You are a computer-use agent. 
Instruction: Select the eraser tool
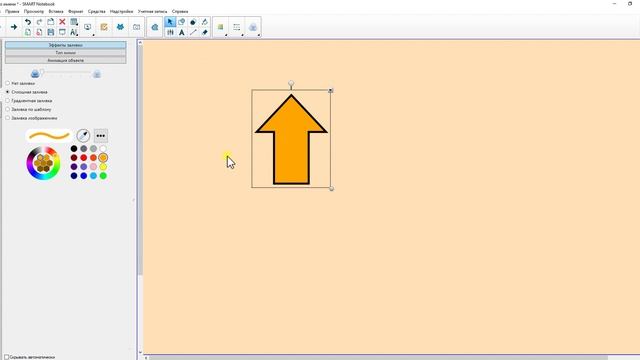click(204, 32)
